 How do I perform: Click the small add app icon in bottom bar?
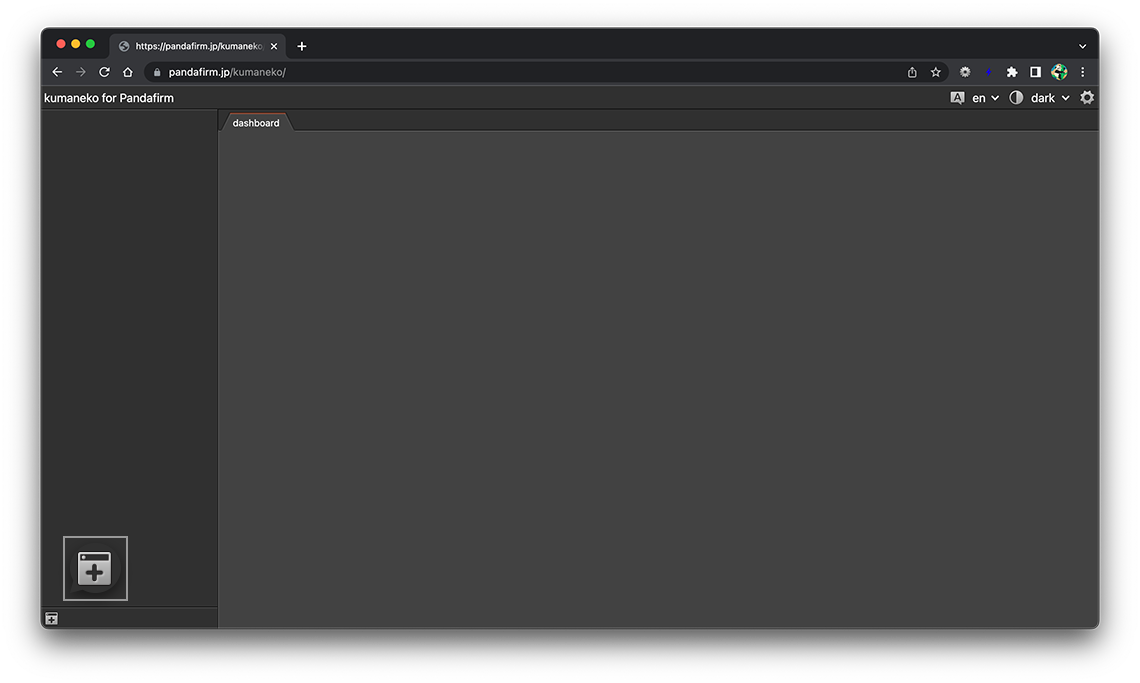click(51, 619)
